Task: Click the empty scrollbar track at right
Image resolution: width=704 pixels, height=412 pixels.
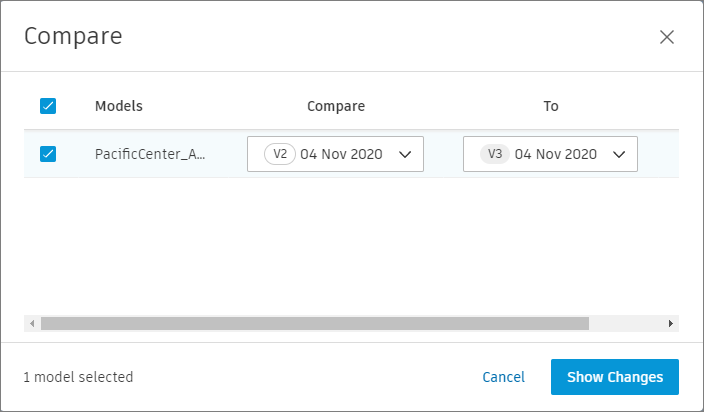Action: click(x=626, y=323)
